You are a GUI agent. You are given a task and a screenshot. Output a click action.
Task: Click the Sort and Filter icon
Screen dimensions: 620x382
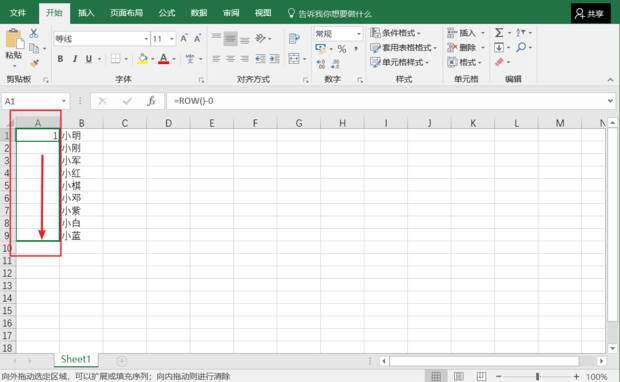click(x=521, y=32)
